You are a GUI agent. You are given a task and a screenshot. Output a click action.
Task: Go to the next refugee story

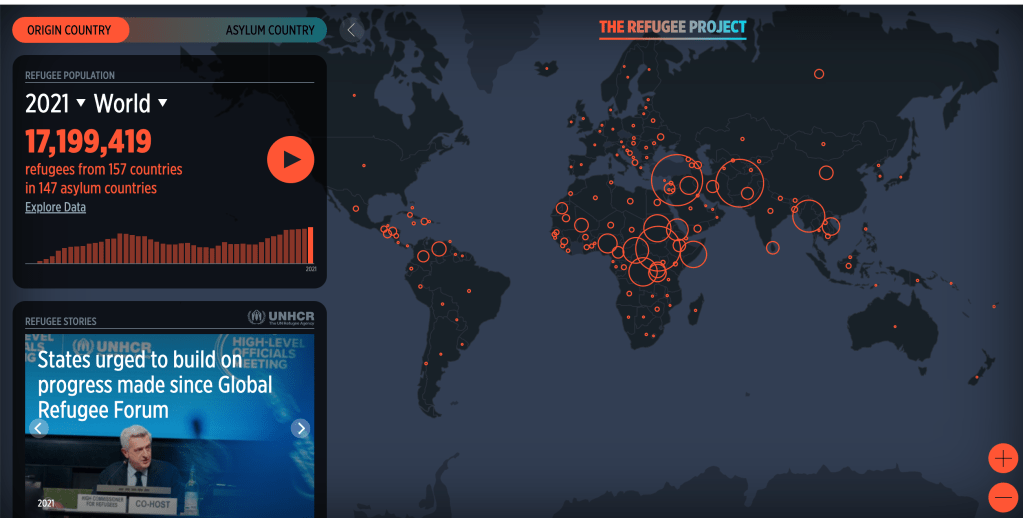pyautogui.click(x=300, y=428)
